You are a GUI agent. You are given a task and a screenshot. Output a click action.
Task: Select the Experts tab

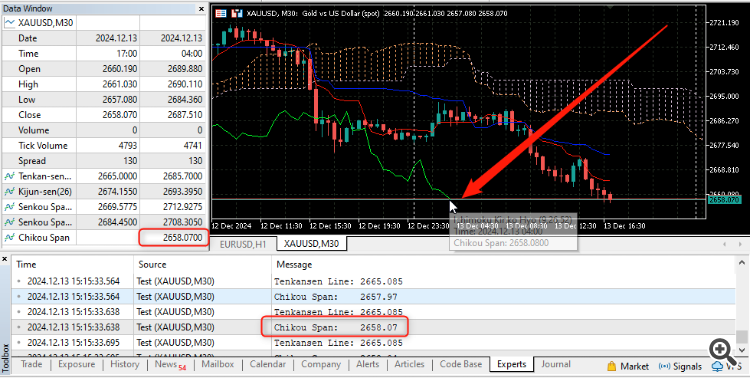click(512, 365)
